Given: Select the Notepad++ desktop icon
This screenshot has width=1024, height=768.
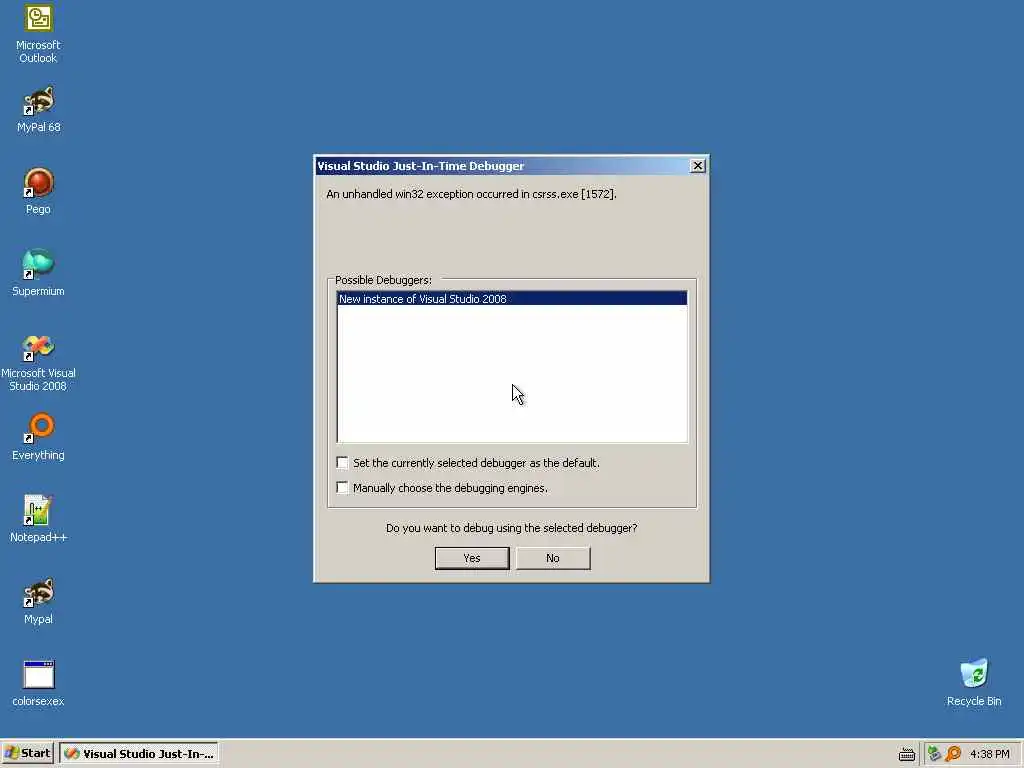Looking at the screenshot, I should 38,519.
